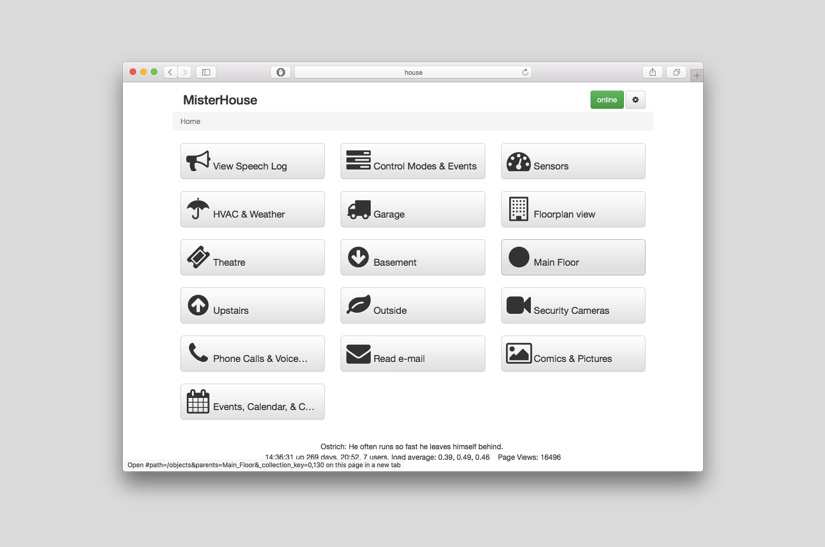The image size is (825, 547).
Task: Click the calendar icon for Events, Calendar
Action: (x=198, y=401)
